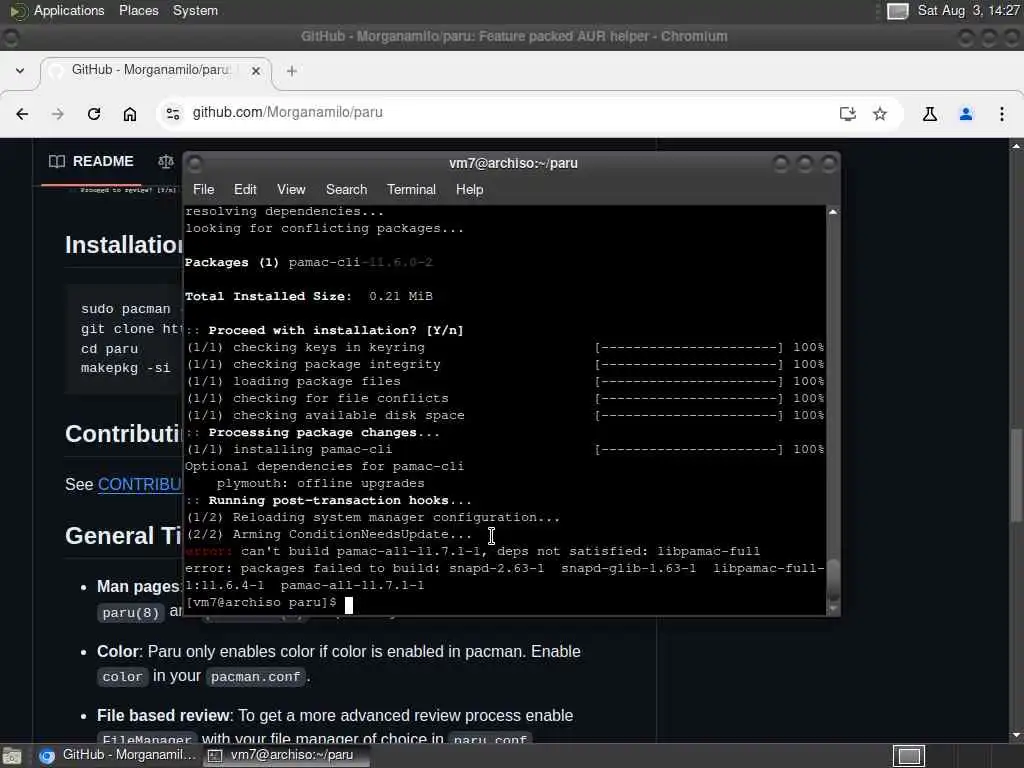Click the Installation heading
1024x768 pixels.
pos(123,245)
